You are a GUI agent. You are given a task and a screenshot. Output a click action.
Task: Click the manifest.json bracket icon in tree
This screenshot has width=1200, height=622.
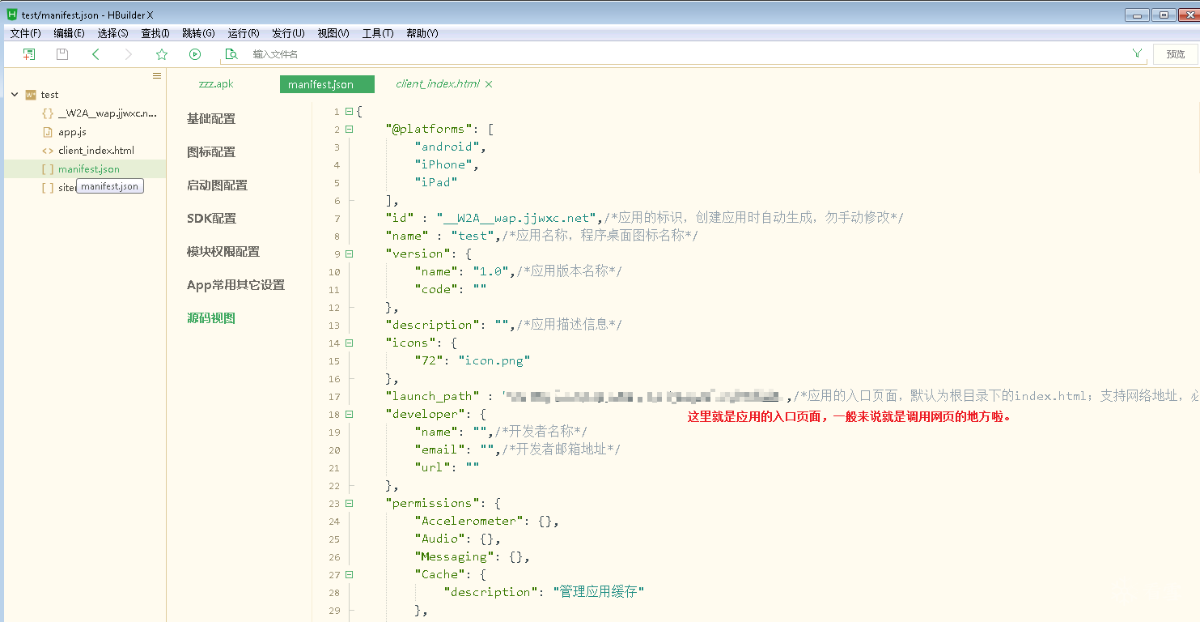click(x=47, y=169)
